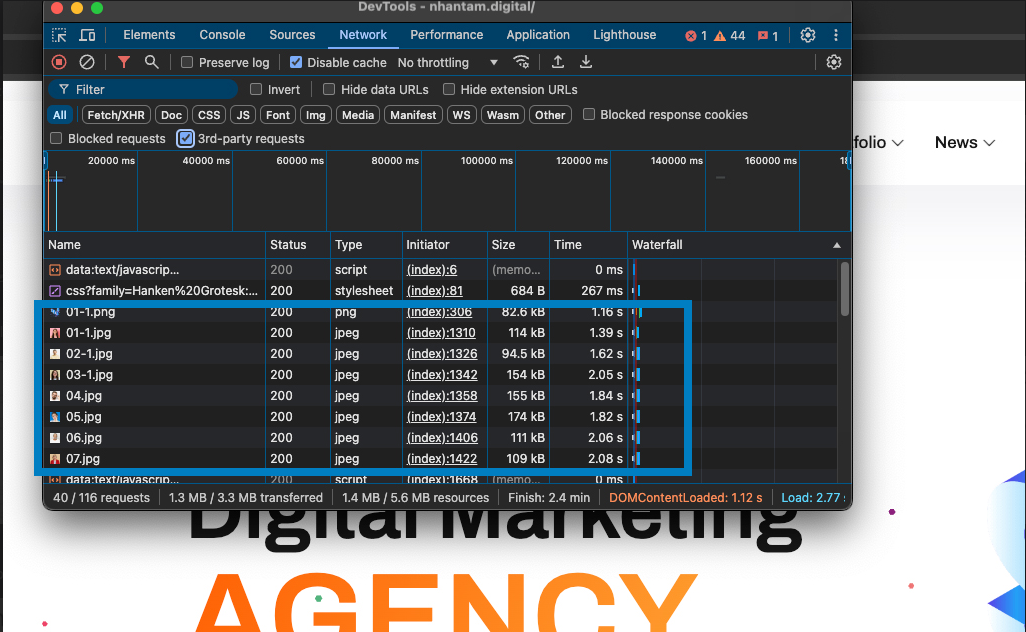1026x632 pixels.
Task: Open DevTools settings gear
Action: [808, 35]
